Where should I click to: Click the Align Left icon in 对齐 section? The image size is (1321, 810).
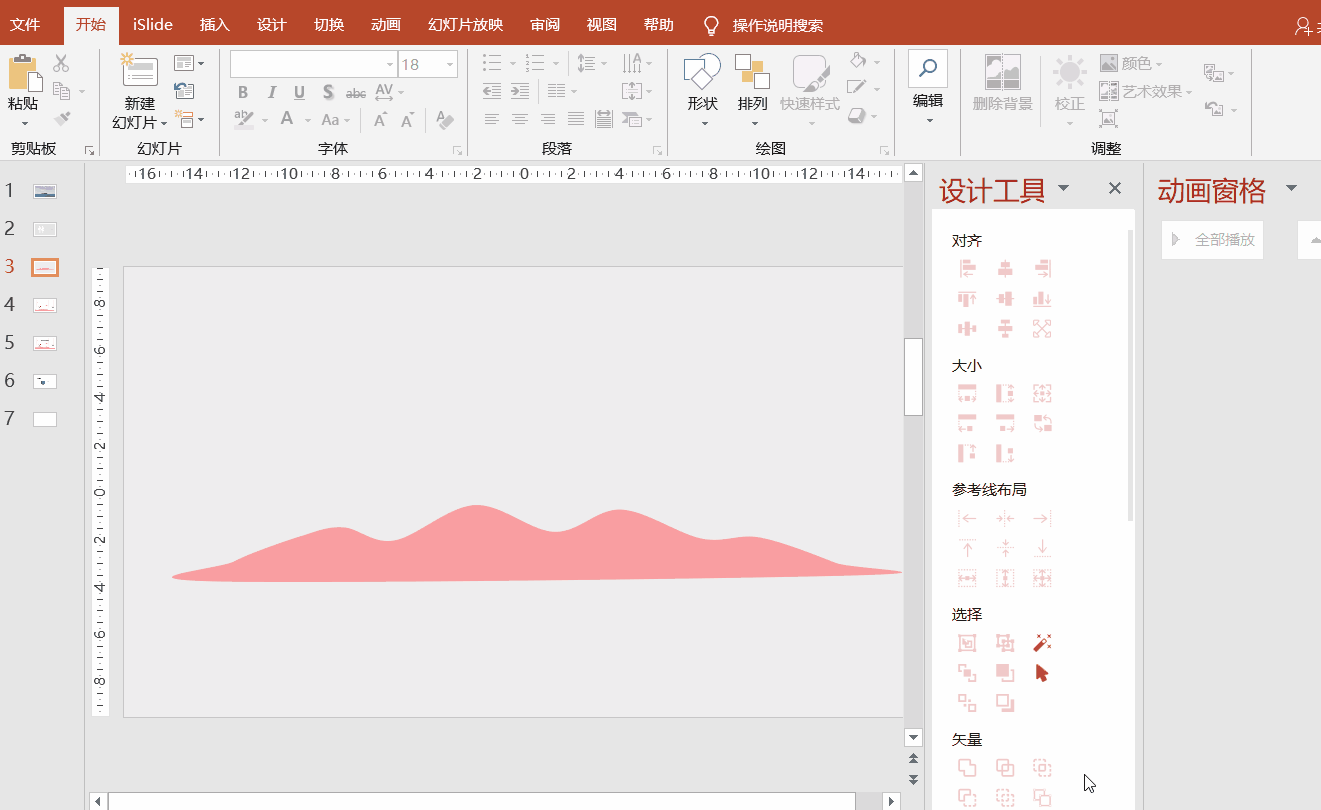[x=967, y=269]
